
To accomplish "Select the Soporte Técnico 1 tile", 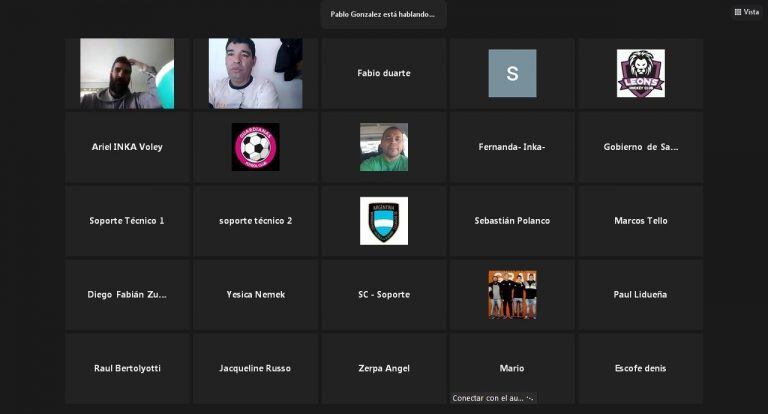I will (127, 221).
